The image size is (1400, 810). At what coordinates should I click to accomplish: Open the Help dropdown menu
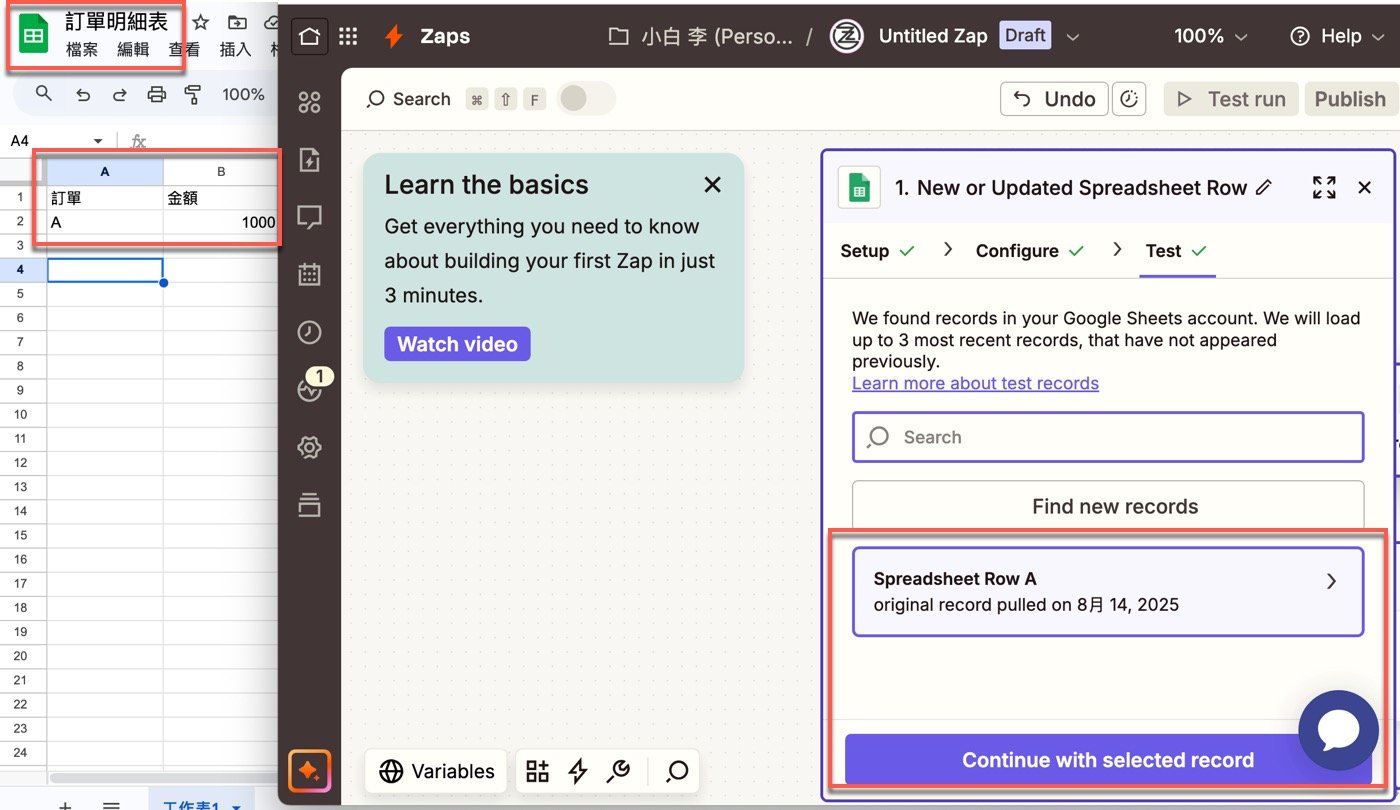point(1335,36)
